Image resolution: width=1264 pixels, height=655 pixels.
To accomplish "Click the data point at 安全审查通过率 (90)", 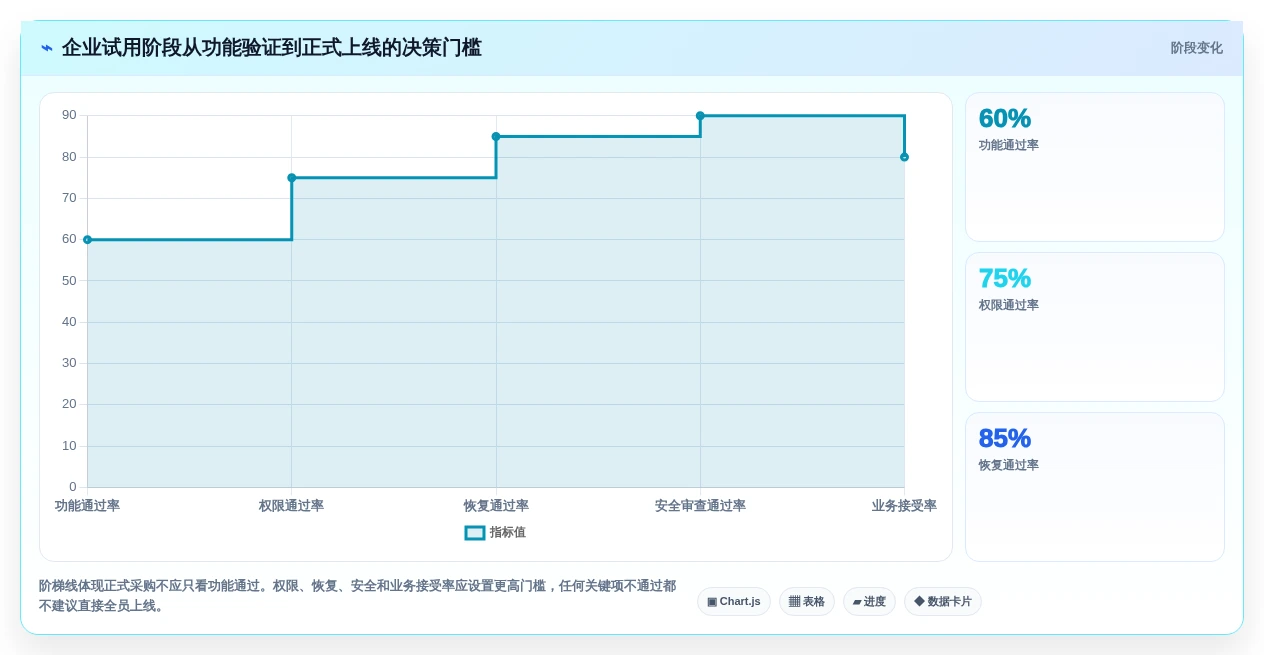I will (700, 116).
